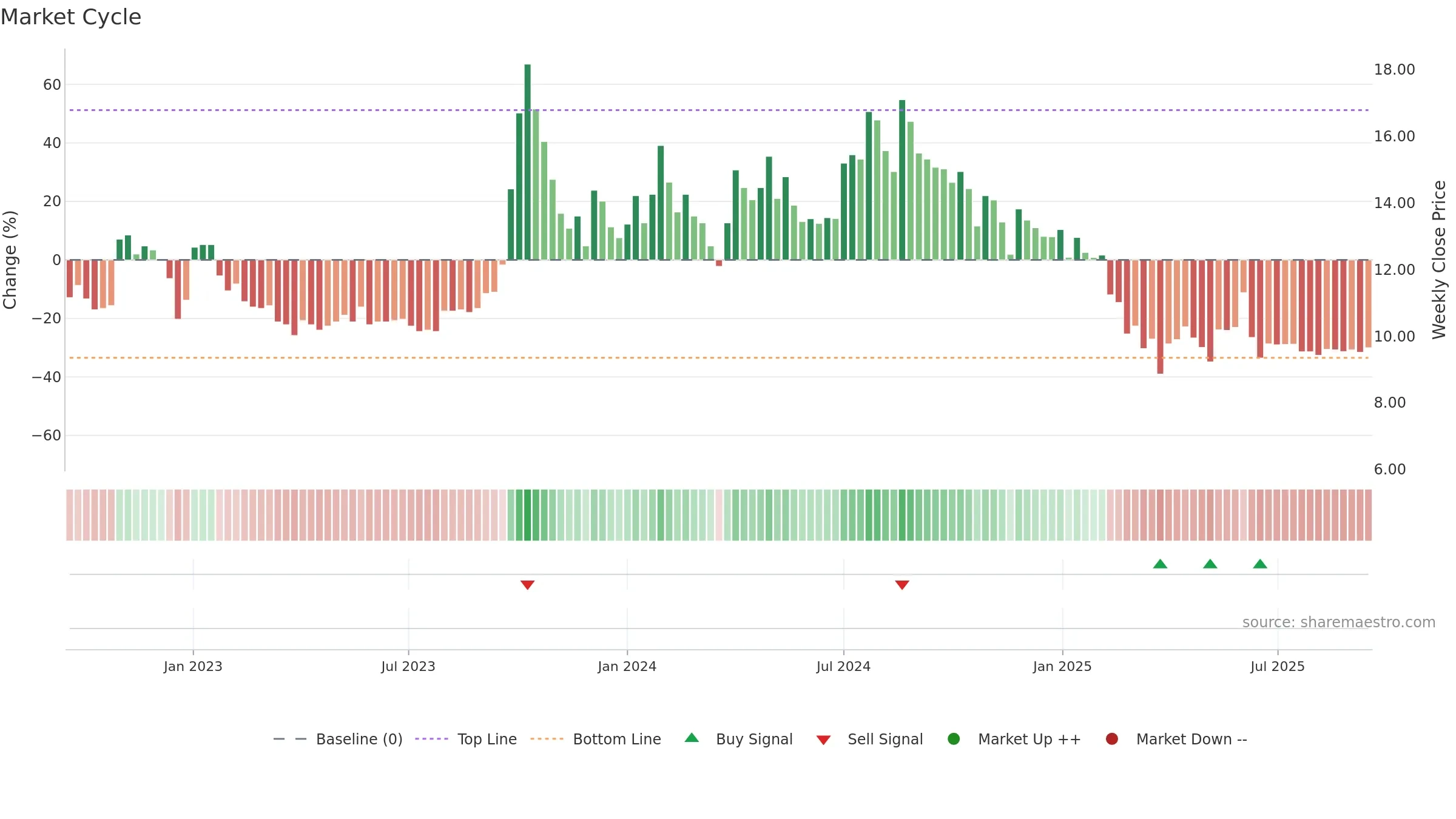Click the Jul 2024 axis label
This screenshot has width=1456, height=819.
(843, 666)
